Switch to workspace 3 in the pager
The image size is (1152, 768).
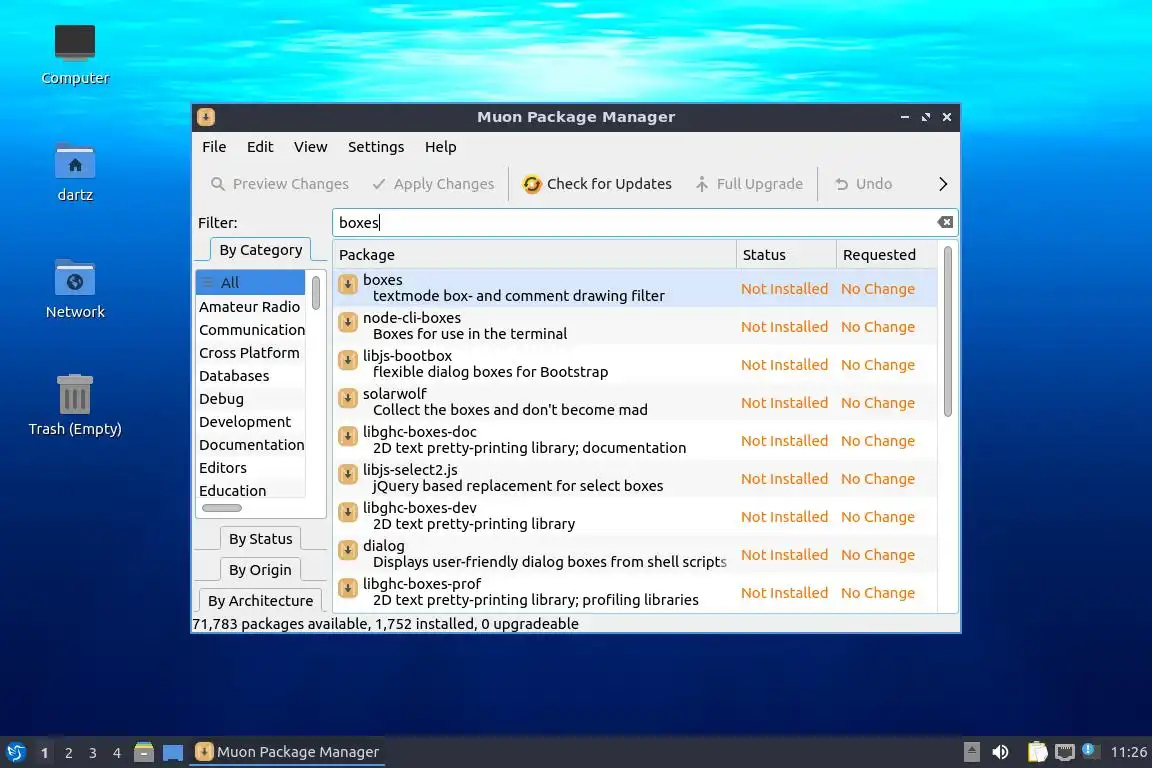(x=93, y=753)
